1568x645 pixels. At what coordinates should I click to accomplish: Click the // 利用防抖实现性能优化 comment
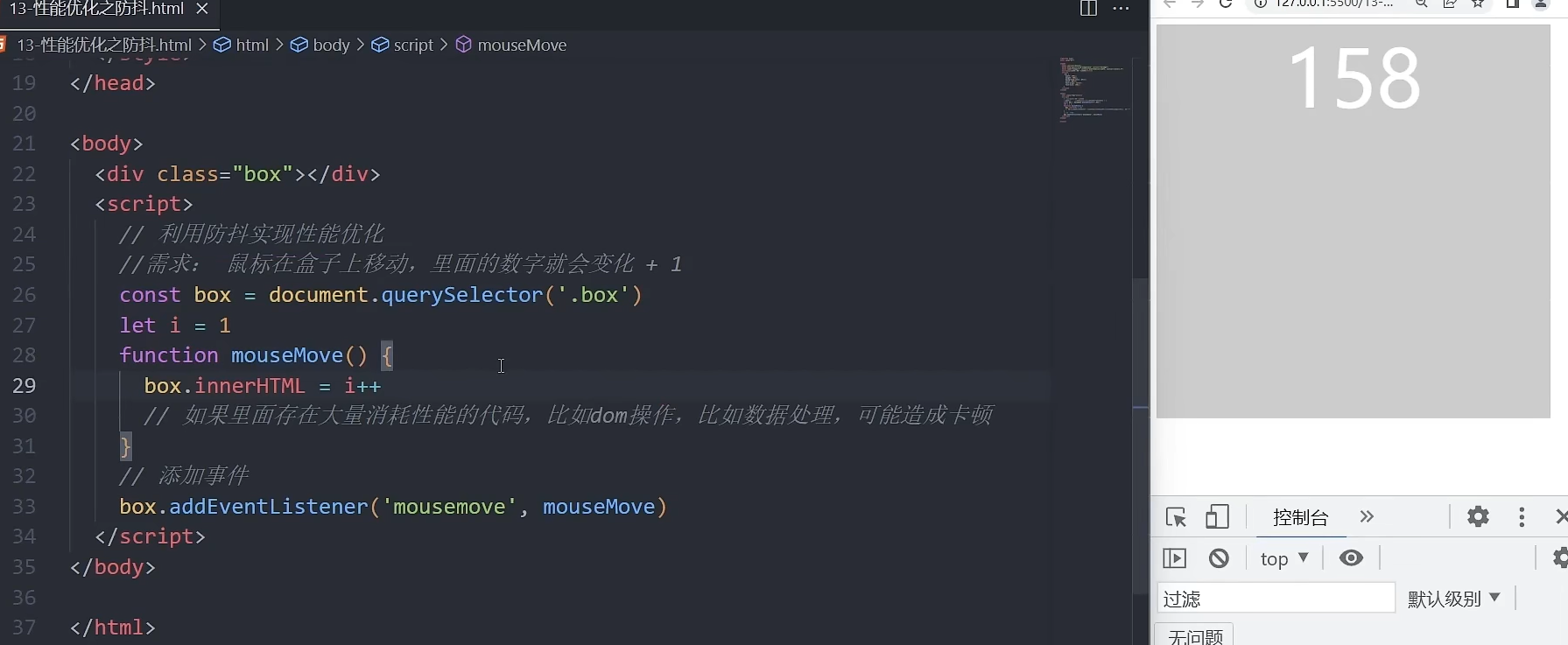(x=251, y=235)
